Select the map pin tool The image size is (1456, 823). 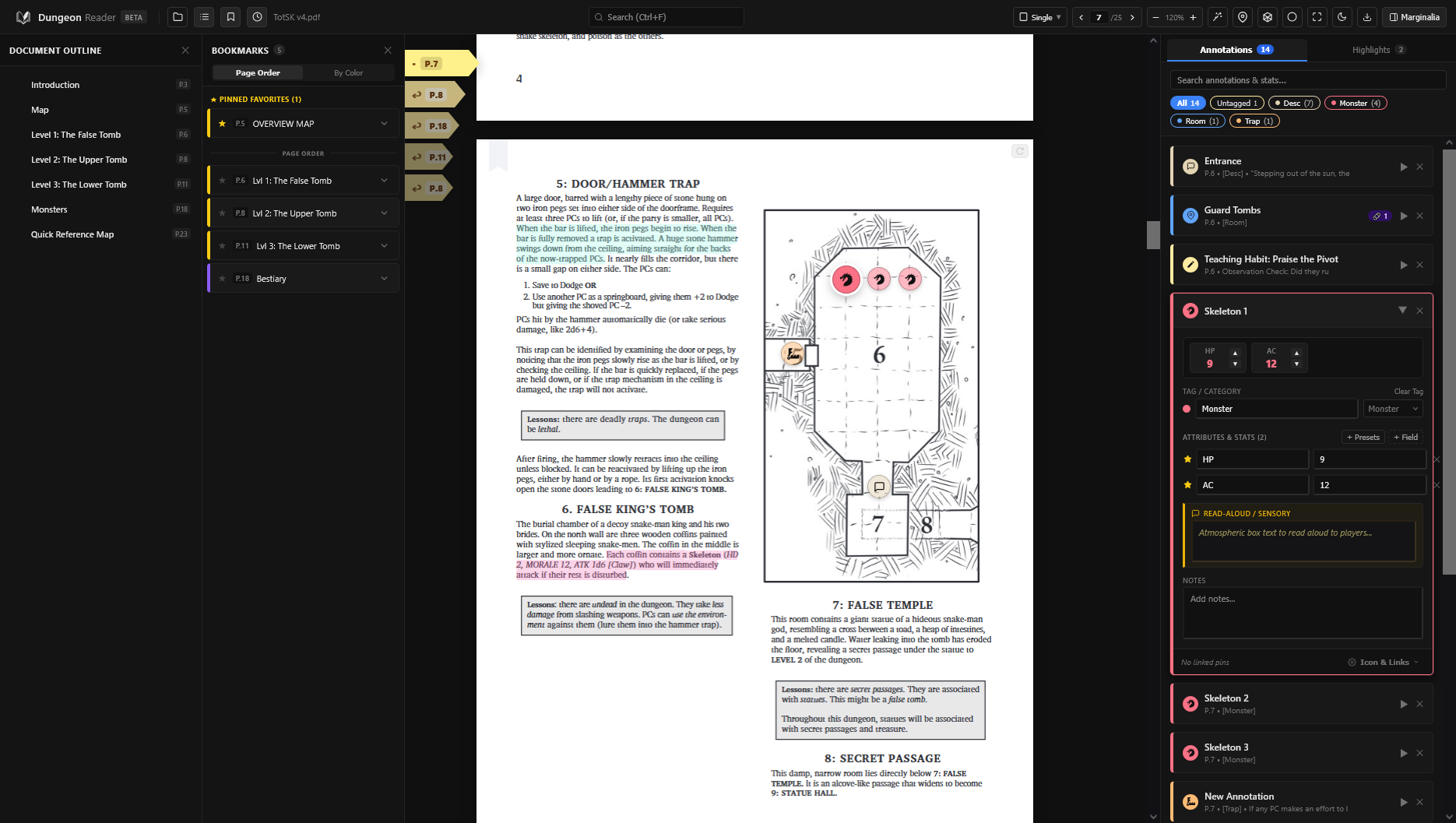(1243, 17)
